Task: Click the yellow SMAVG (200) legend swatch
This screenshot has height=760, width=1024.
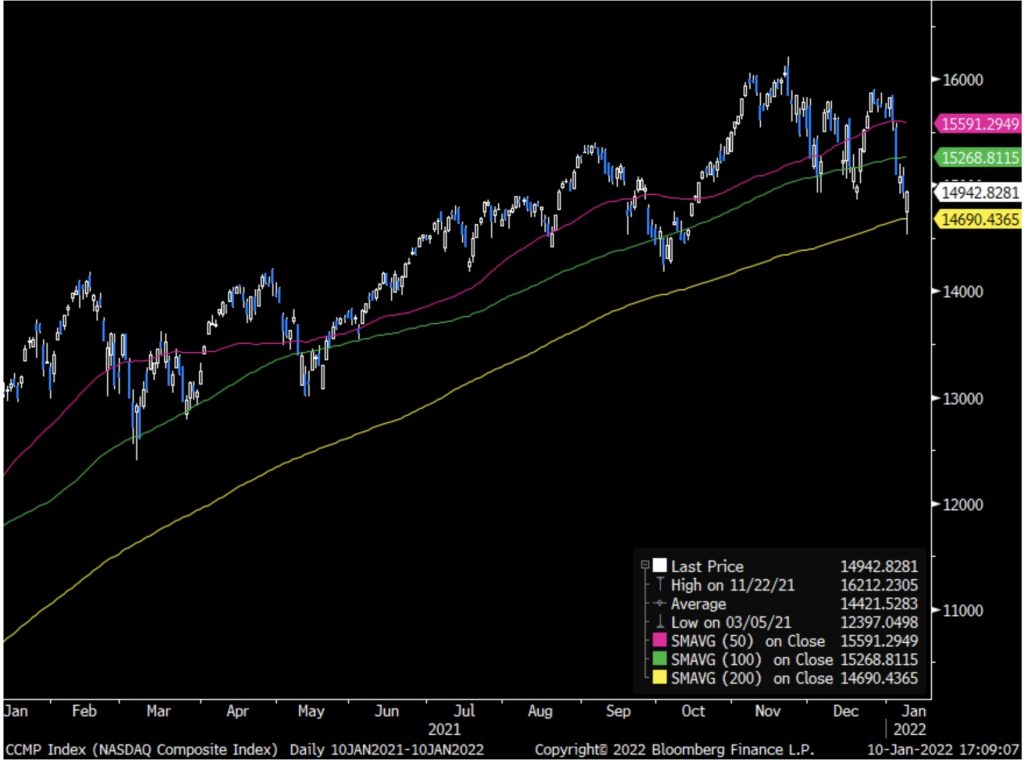Action: coord(659,679)
